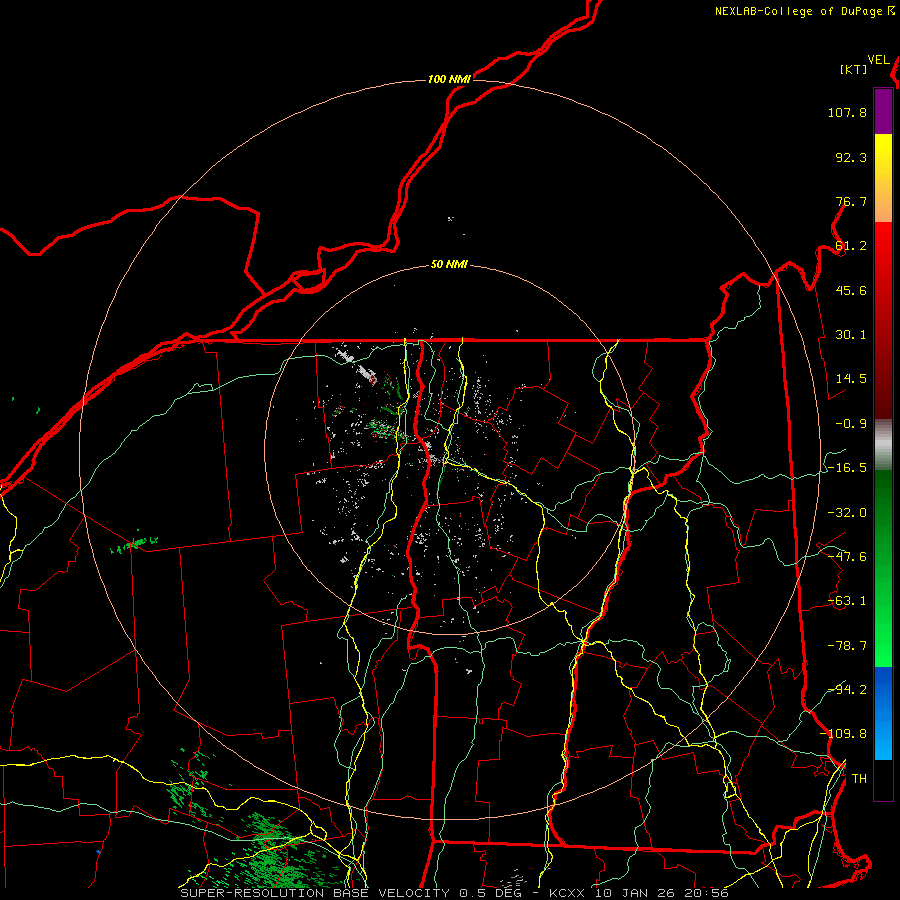The image size is (900, 900).
Task: Click the 76.7 scale value
Action: 851,201
